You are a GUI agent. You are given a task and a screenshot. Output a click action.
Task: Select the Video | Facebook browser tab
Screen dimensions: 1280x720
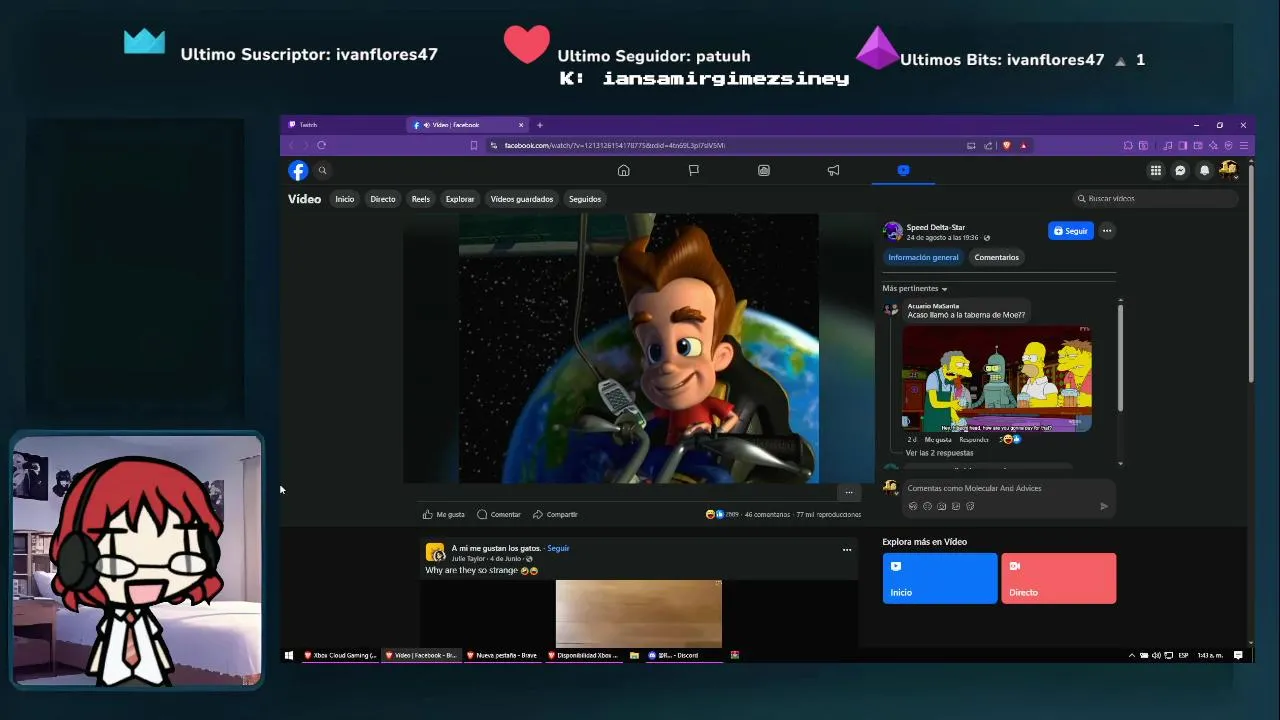click(467, 125)
